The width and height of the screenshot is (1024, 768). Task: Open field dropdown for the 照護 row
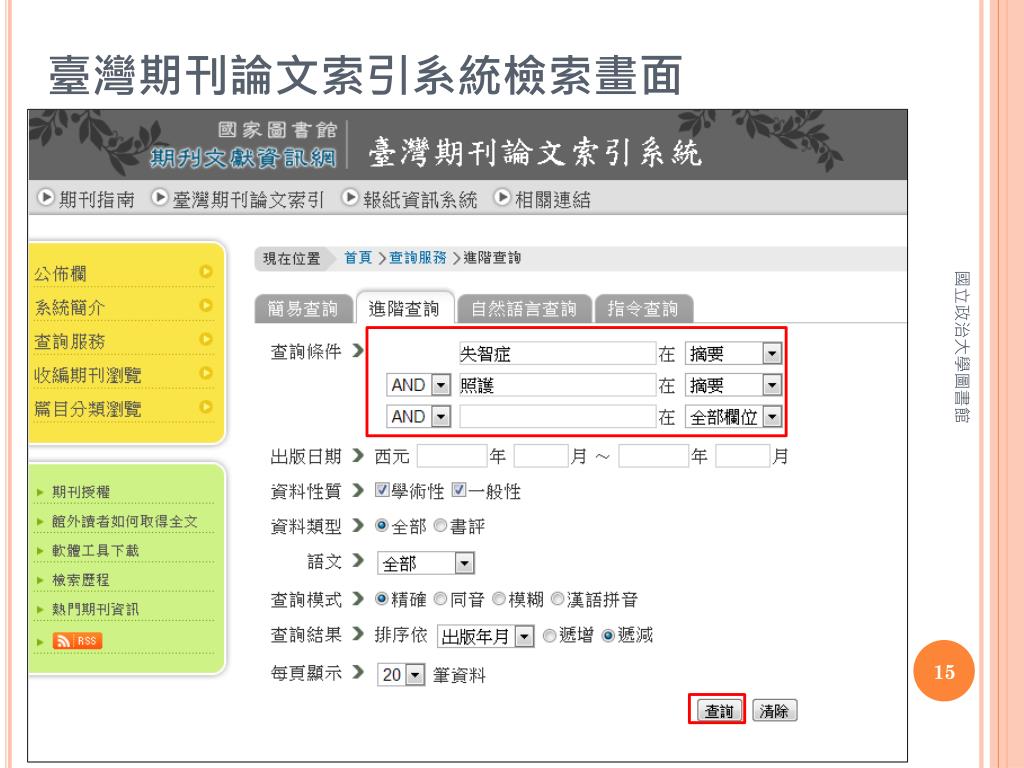pyautogui.click(x=772, y=385)
